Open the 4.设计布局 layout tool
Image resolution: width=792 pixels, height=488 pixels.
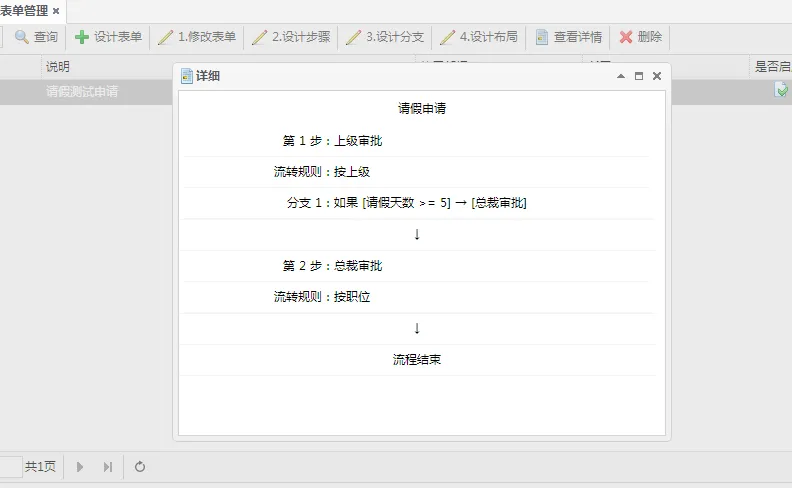479,37
